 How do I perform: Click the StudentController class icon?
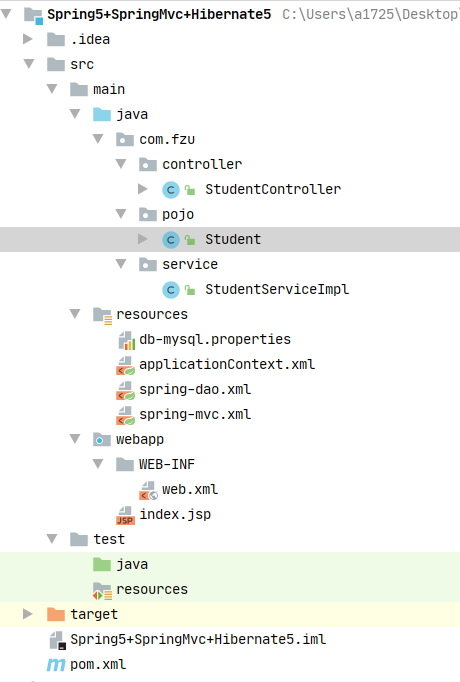(x=171, y=190)
